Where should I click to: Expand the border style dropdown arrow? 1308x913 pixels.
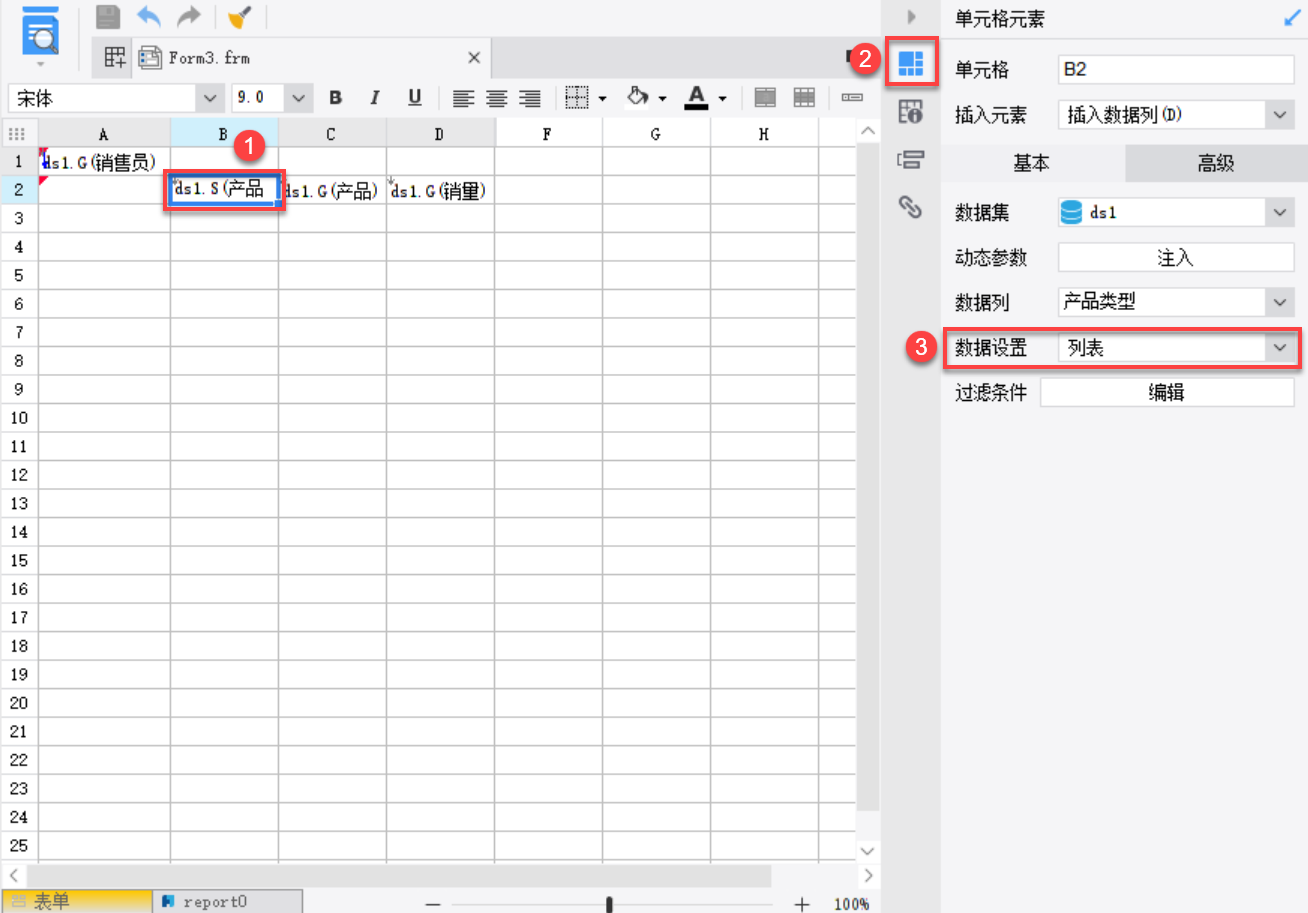(603, 99)
